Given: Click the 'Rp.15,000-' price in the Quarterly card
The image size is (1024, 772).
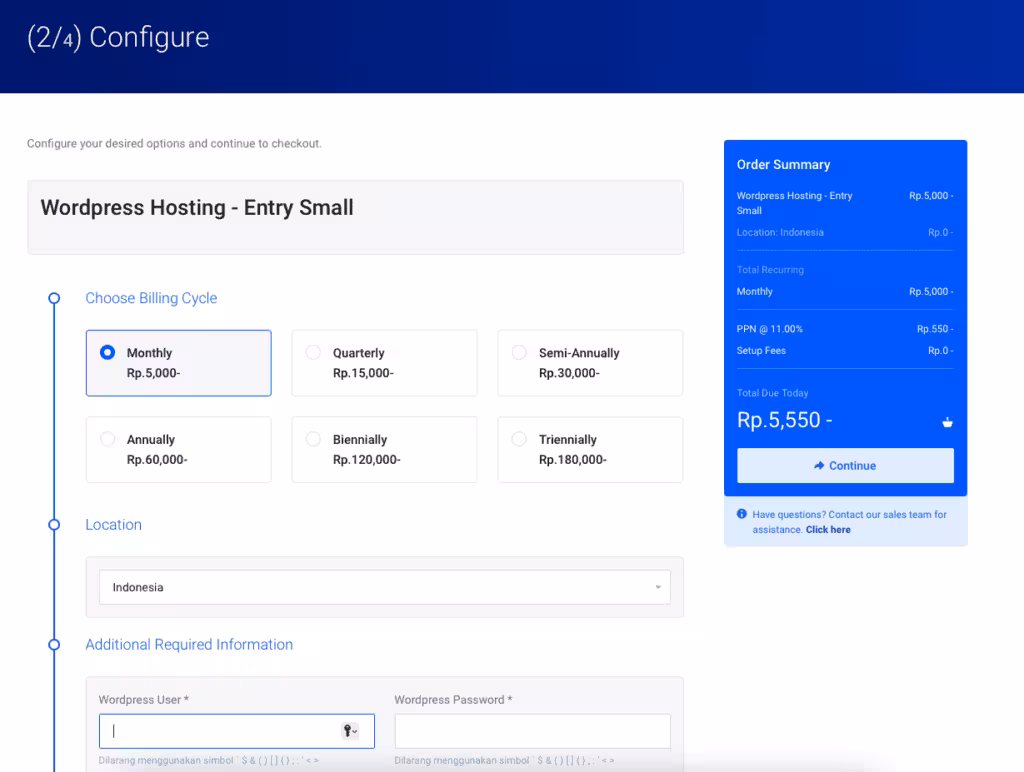Looking at the screenshot, I should click(x=364, y=373).
